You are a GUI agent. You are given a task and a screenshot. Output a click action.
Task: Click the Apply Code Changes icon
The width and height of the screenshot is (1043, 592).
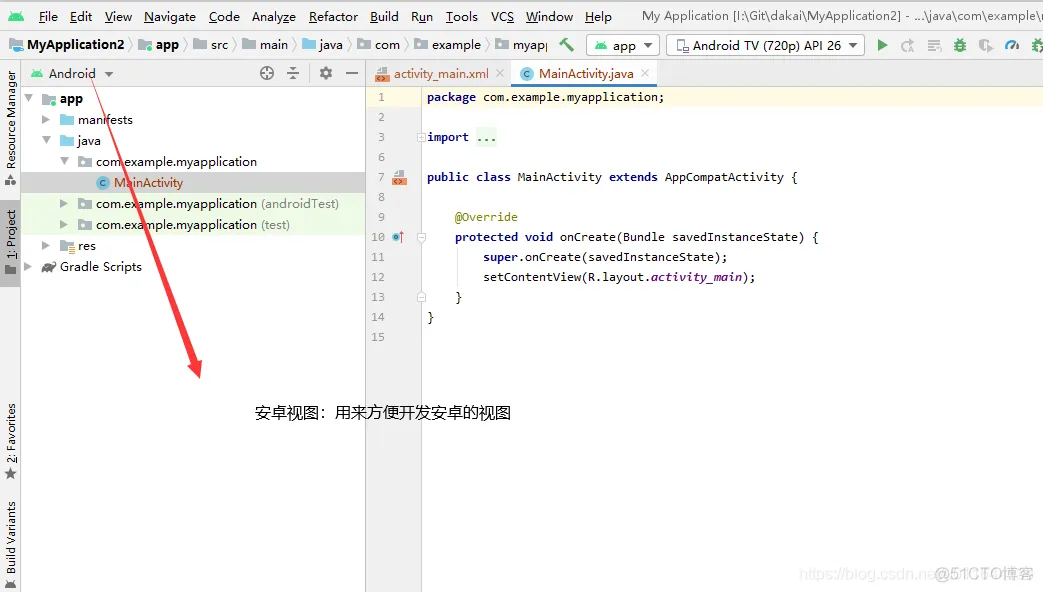[x=934, y=45]
